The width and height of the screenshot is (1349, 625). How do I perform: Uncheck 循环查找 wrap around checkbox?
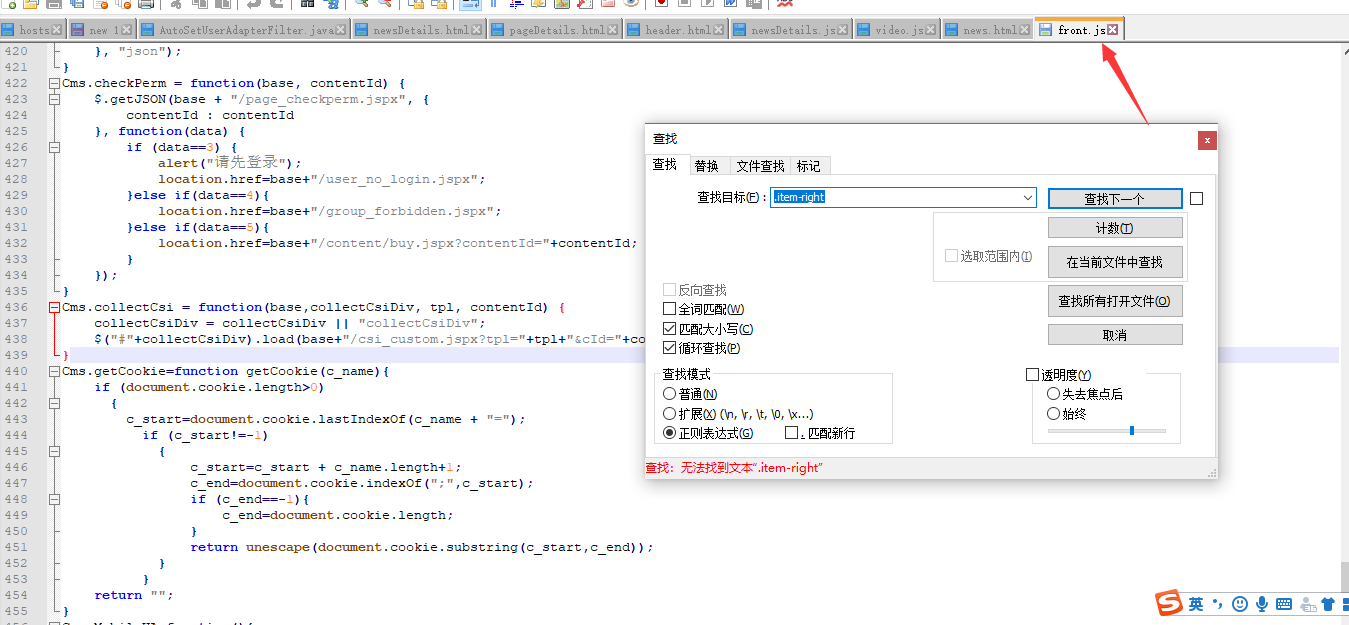click(x=670, y=348)
